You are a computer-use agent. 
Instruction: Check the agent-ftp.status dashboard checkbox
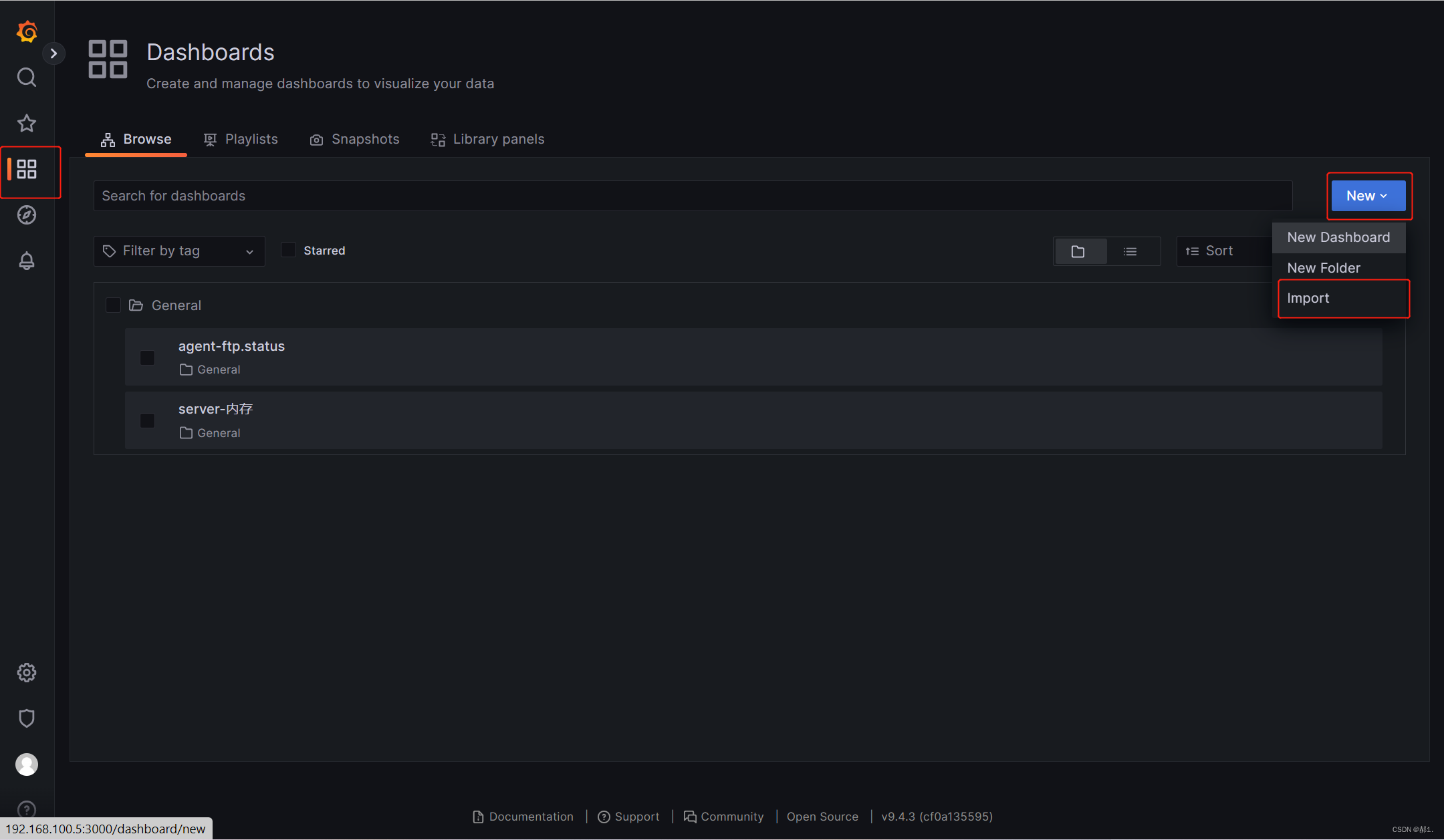pyautogui.click(x=148, y=358)
